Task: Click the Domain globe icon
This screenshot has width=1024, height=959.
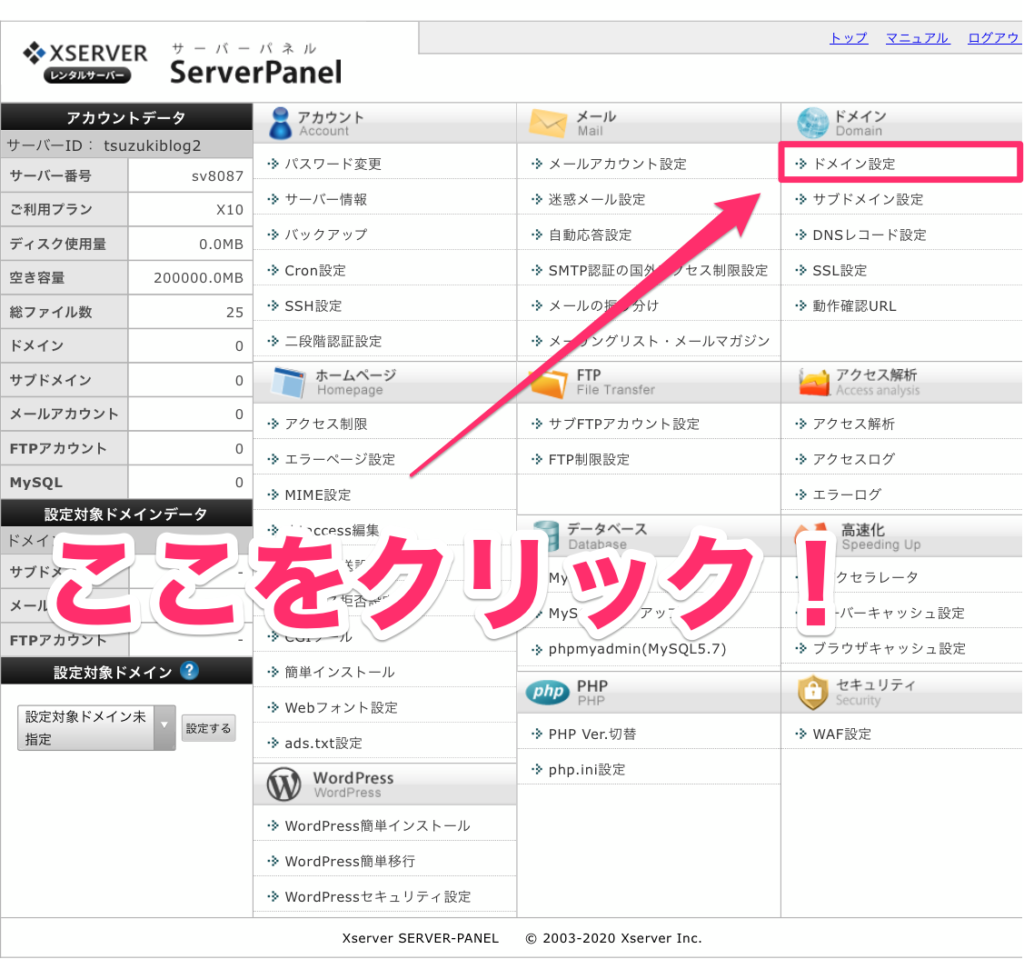Action: (812, 123)
